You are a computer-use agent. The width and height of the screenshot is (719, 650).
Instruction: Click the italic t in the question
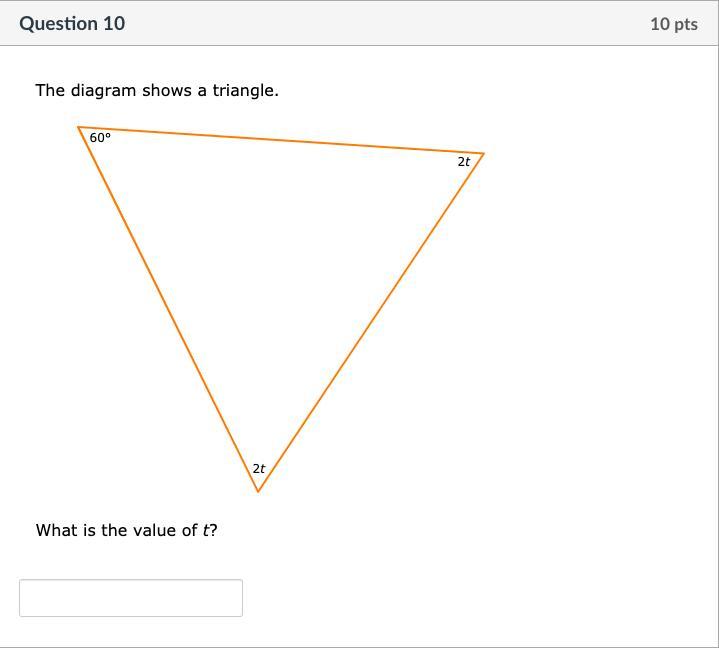click(206, 530)
